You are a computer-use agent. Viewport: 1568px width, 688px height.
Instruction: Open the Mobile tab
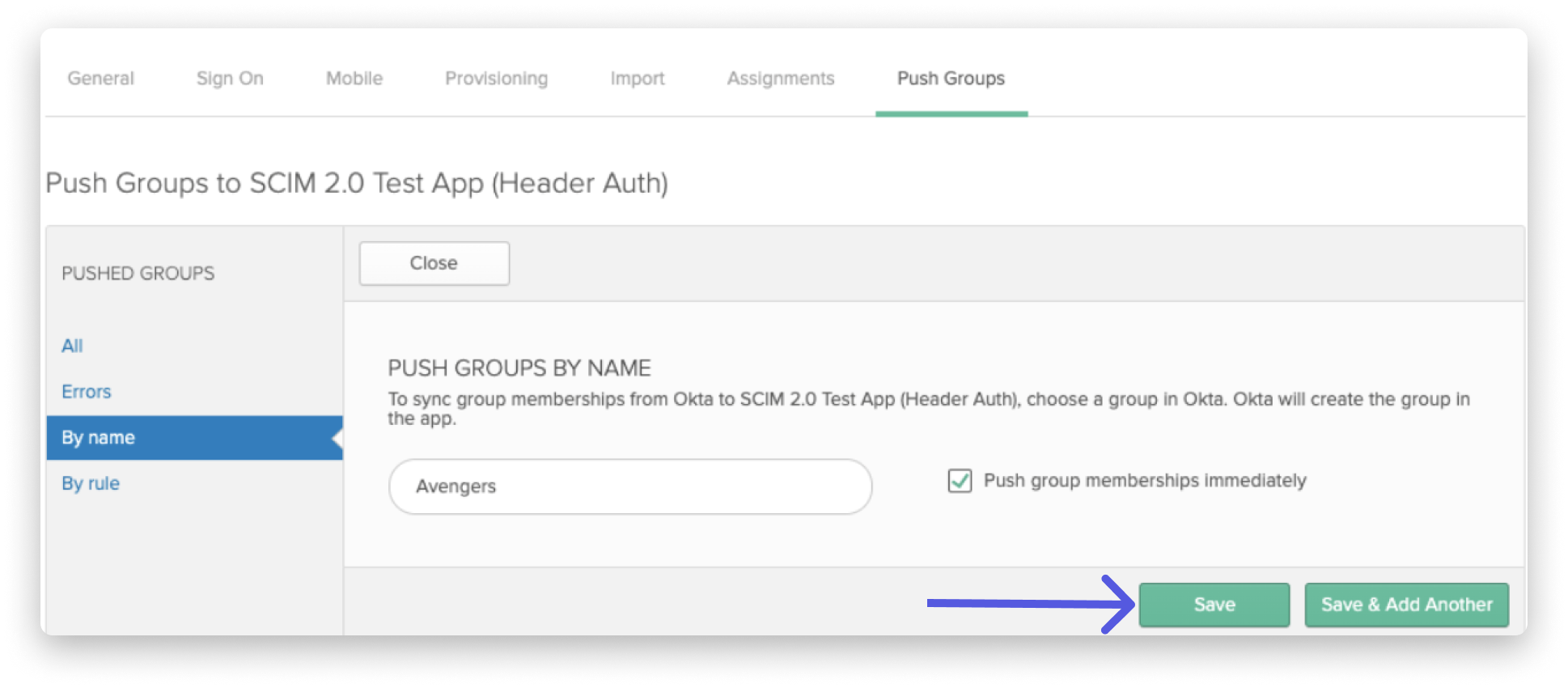354,79
